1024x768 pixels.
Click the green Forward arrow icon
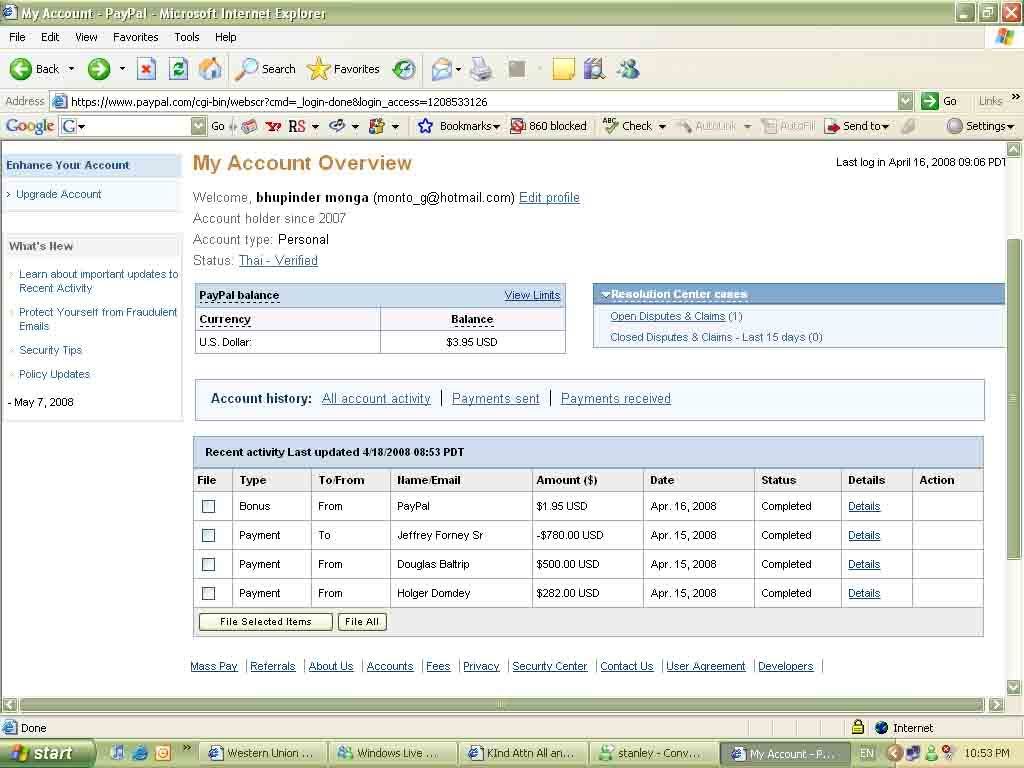pos(99,69)
